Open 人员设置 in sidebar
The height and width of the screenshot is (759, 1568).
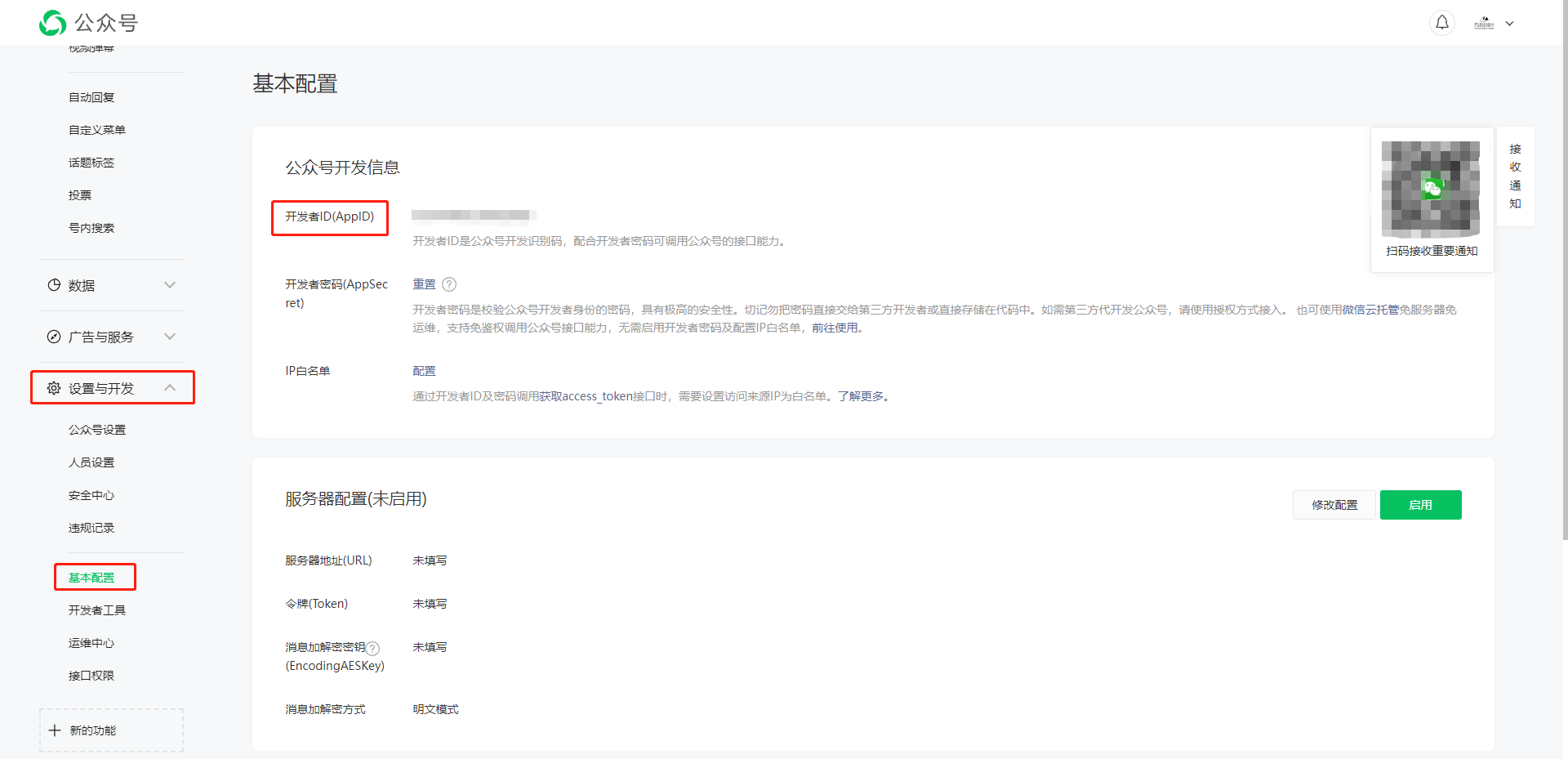click(91, 462)
